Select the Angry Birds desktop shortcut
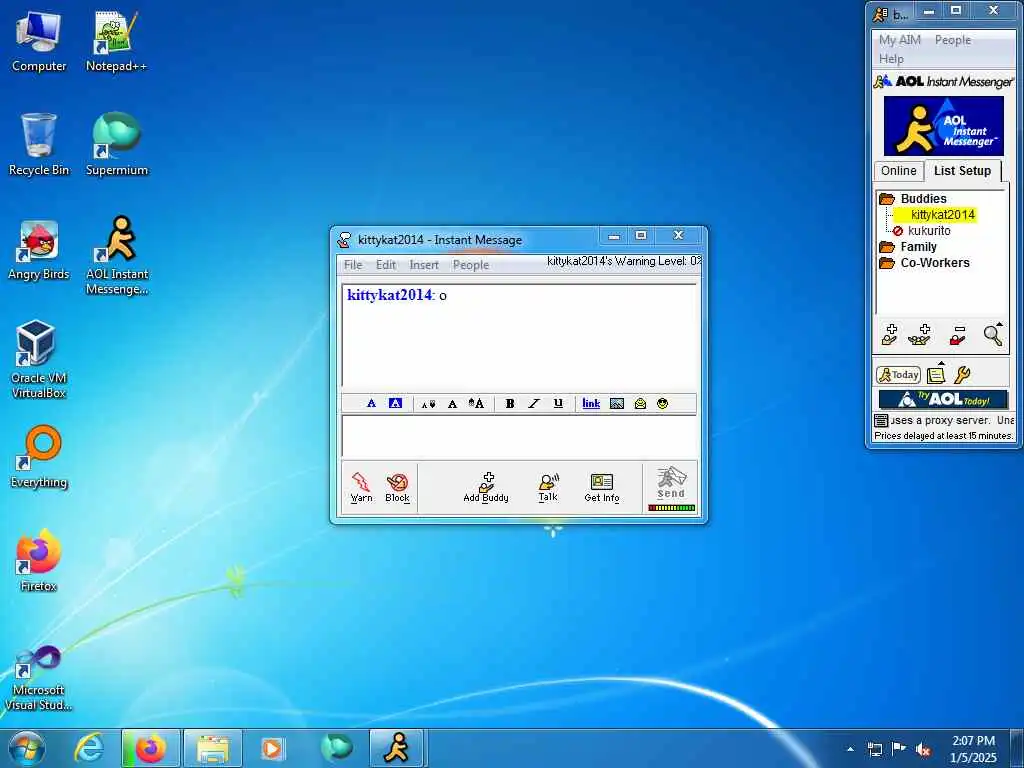This screenshot has height=768, width=1024. click(39, 249)
